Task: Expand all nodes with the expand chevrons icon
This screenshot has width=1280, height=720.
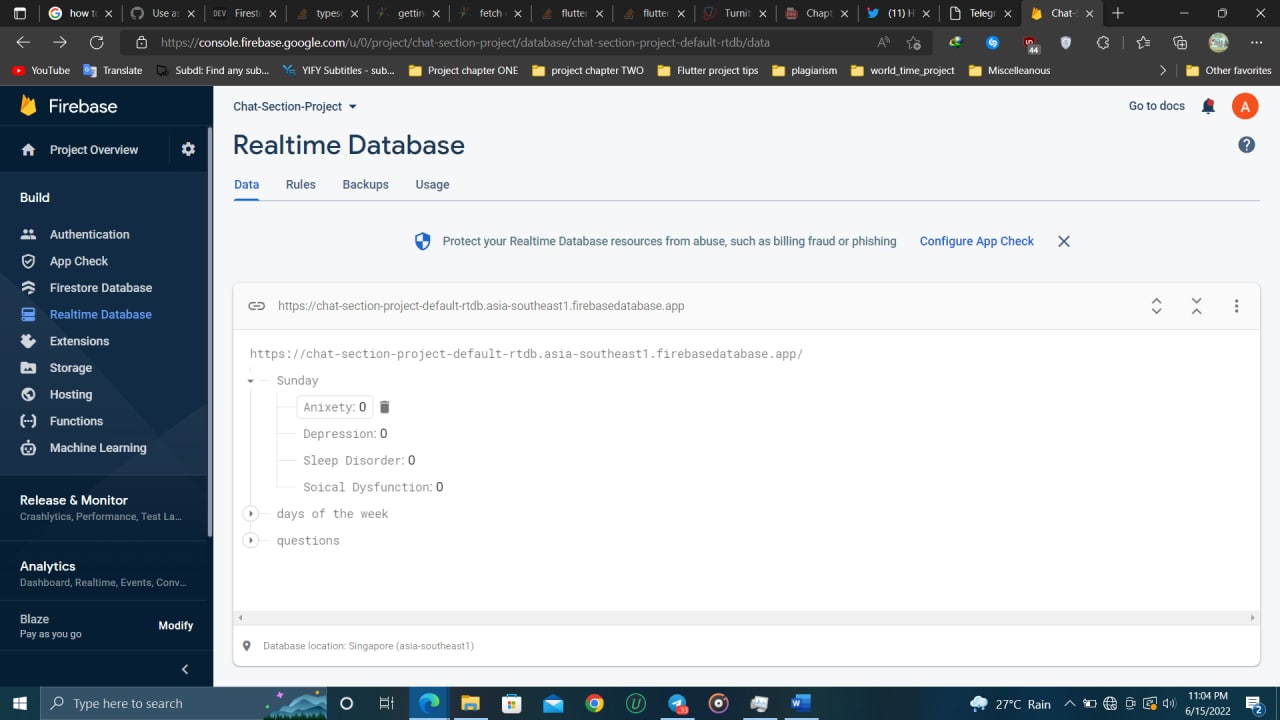Action: click(x=1156, y=306)
